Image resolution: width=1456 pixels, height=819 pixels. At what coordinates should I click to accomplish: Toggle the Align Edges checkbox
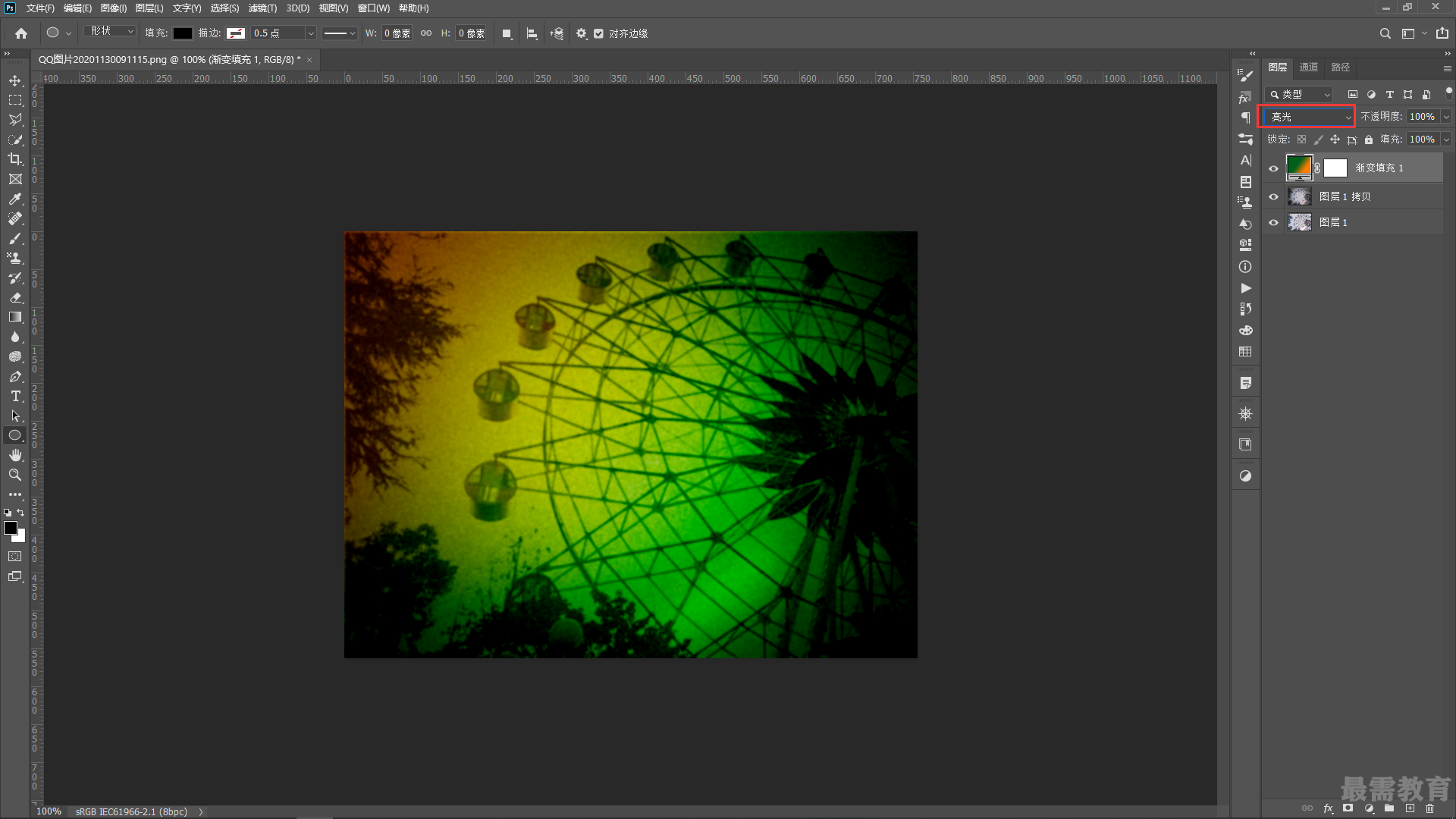coord(599,33)
